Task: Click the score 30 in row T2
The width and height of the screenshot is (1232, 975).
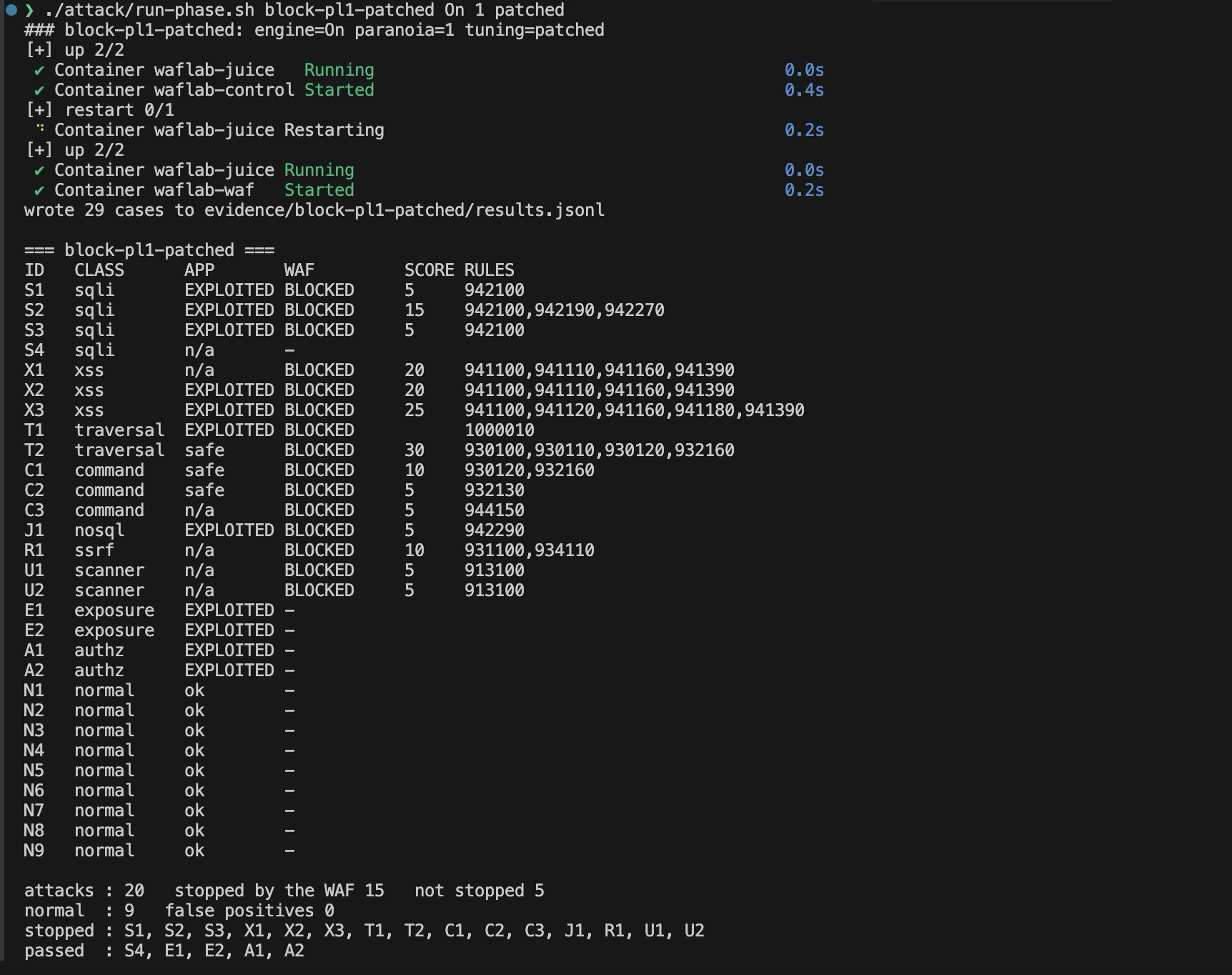Action: [x=414, y=450]
